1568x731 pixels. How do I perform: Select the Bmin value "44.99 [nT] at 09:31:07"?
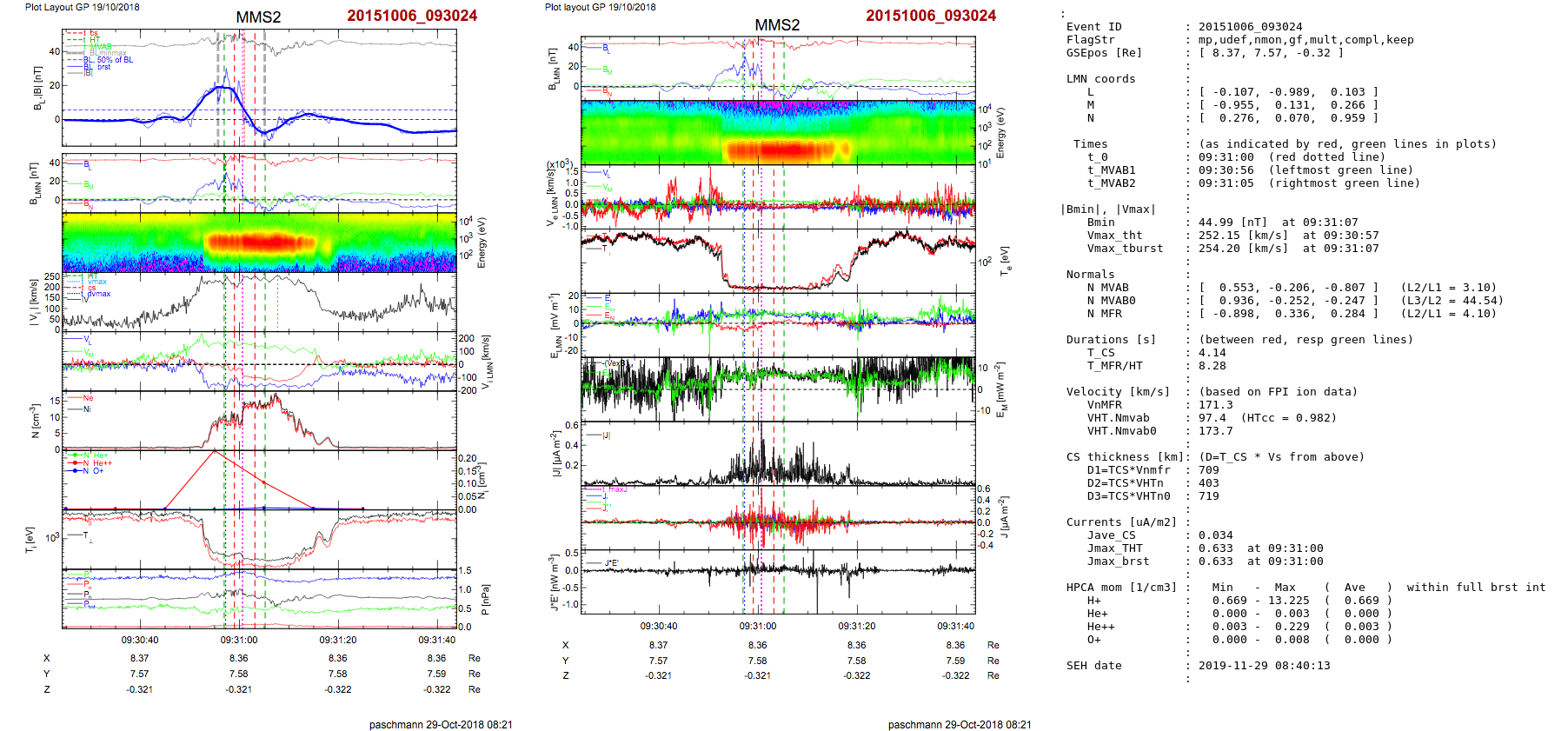1278,223
